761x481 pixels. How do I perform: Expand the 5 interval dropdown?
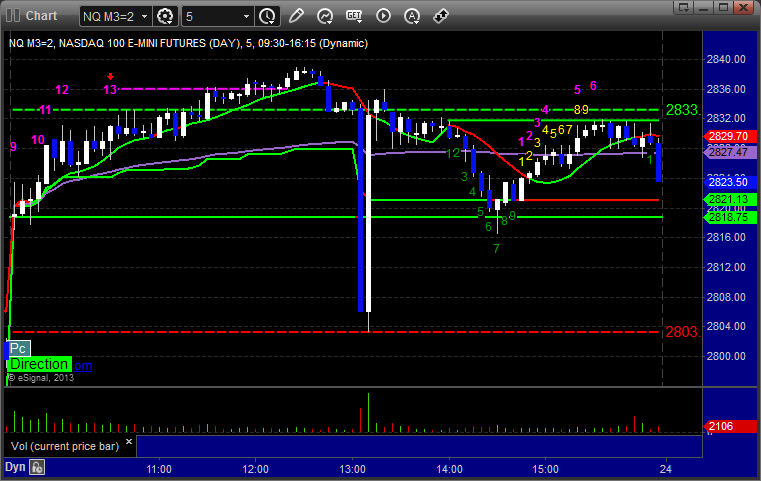click(246, 17)
